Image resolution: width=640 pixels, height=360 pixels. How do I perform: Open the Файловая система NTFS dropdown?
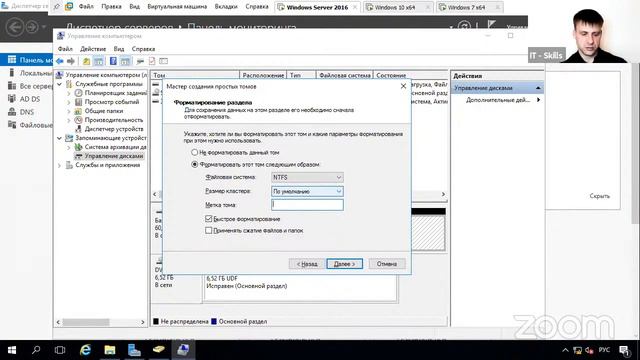coord(307,177)
